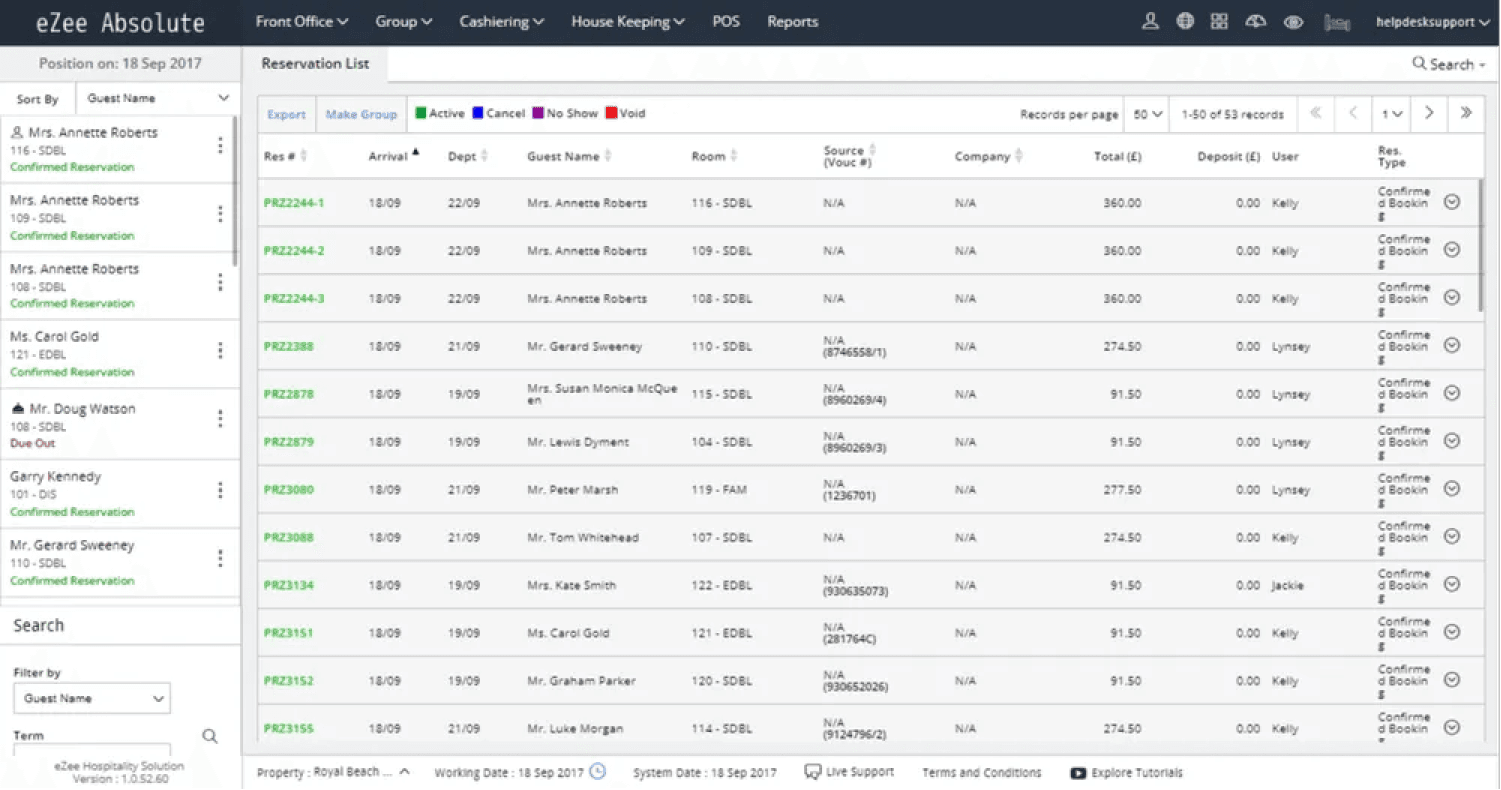The width and height of the screenshot is (1501, 790).
Task: Open three-dot menu for Mr. Doug Watson card
Action: 221,419
